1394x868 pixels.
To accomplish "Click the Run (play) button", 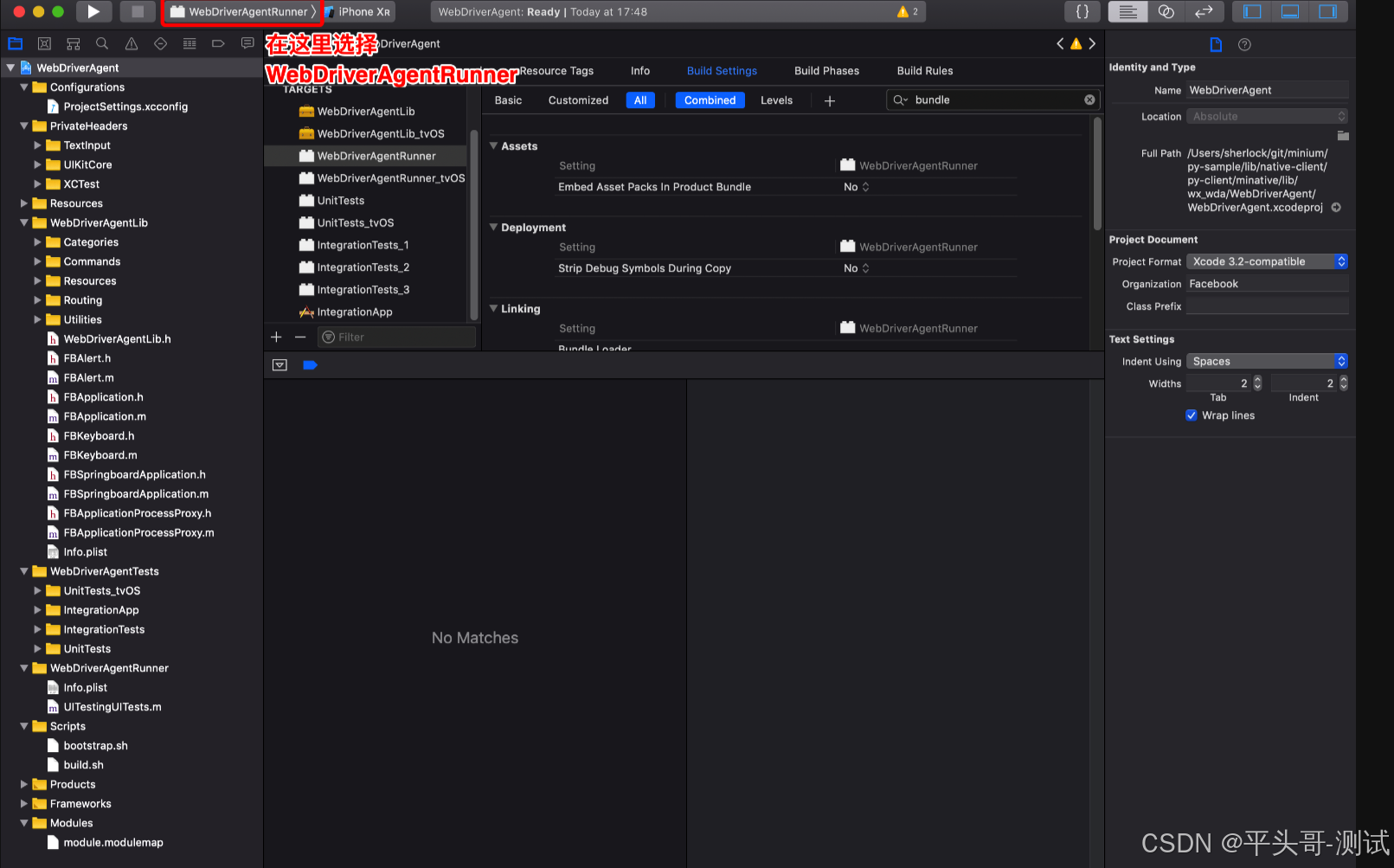I will [93, 11].
